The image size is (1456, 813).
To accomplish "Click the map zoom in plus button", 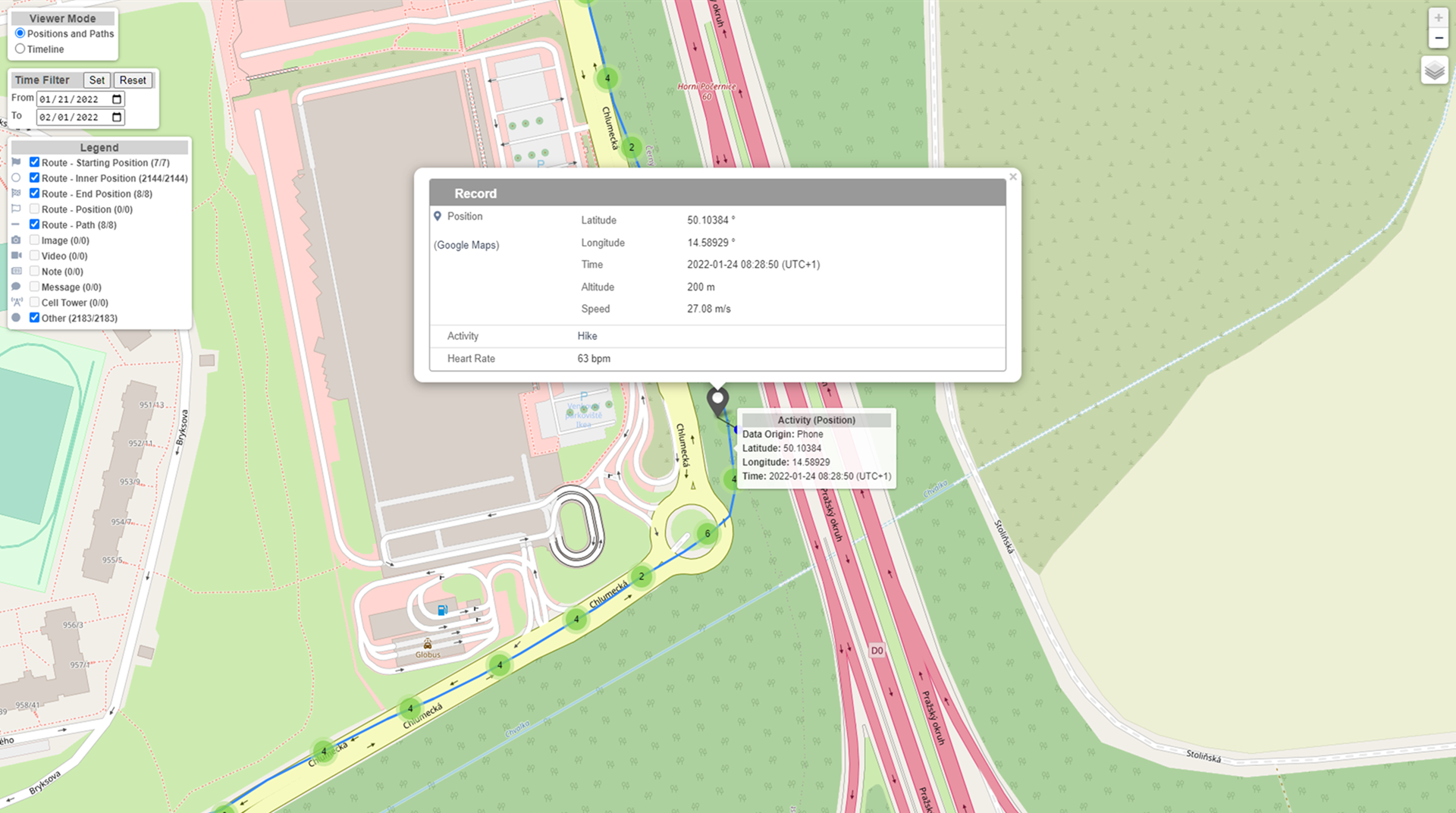I will pos(1438,18).
